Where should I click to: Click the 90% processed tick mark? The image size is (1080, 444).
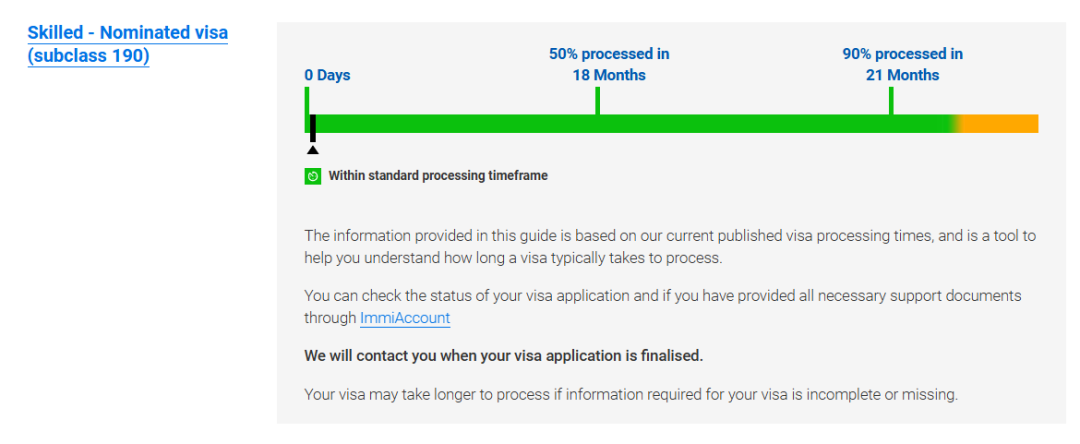click(891, 101)
